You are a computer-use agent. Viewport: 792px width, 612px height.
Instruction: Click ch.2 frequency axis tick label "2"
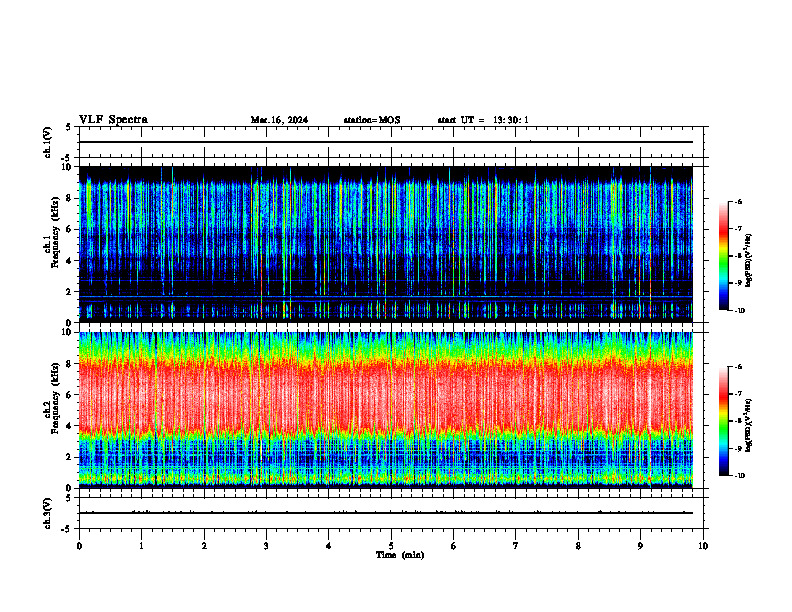(x=69, y=457)
